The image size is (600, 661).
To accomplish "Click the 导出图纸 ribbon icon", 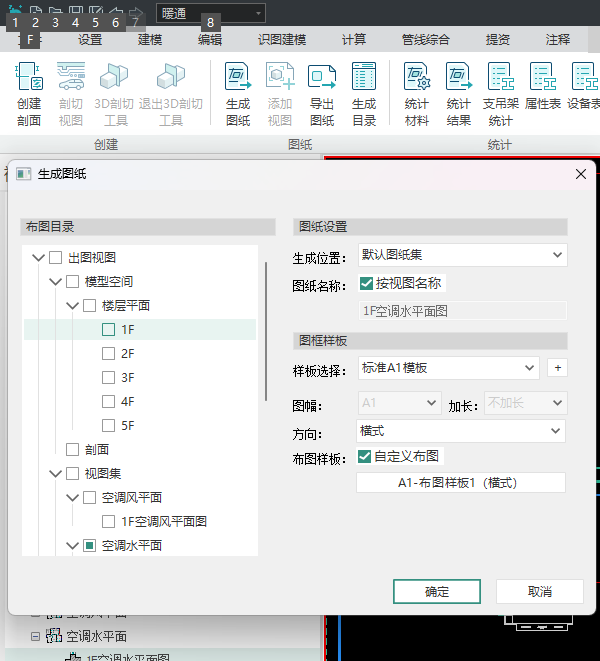I will click(322, 76).
